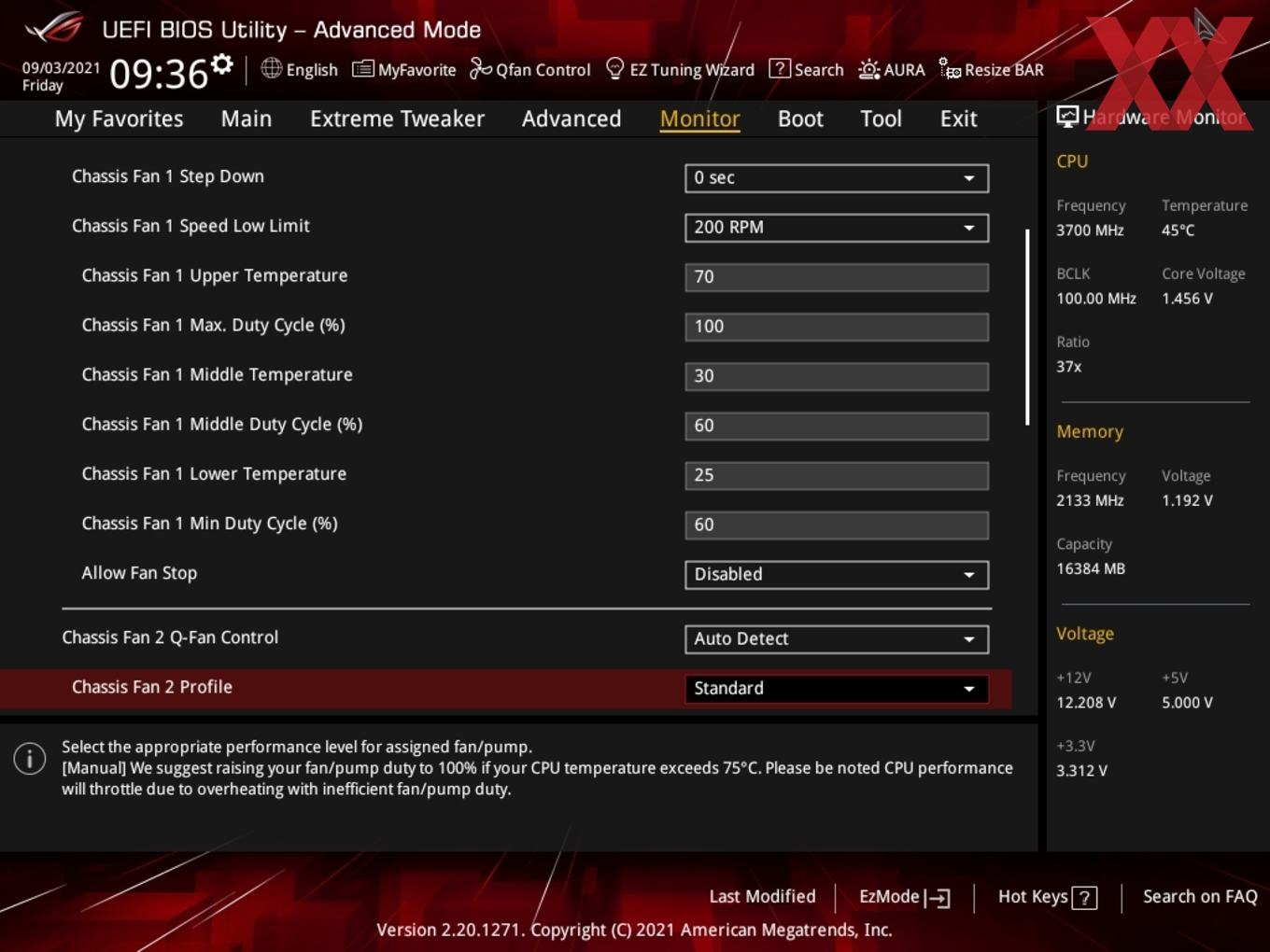Edit Chassis Fan 1 Max. Duty Cycle field
1270x952 pixels.
click(x=837, y=326)
